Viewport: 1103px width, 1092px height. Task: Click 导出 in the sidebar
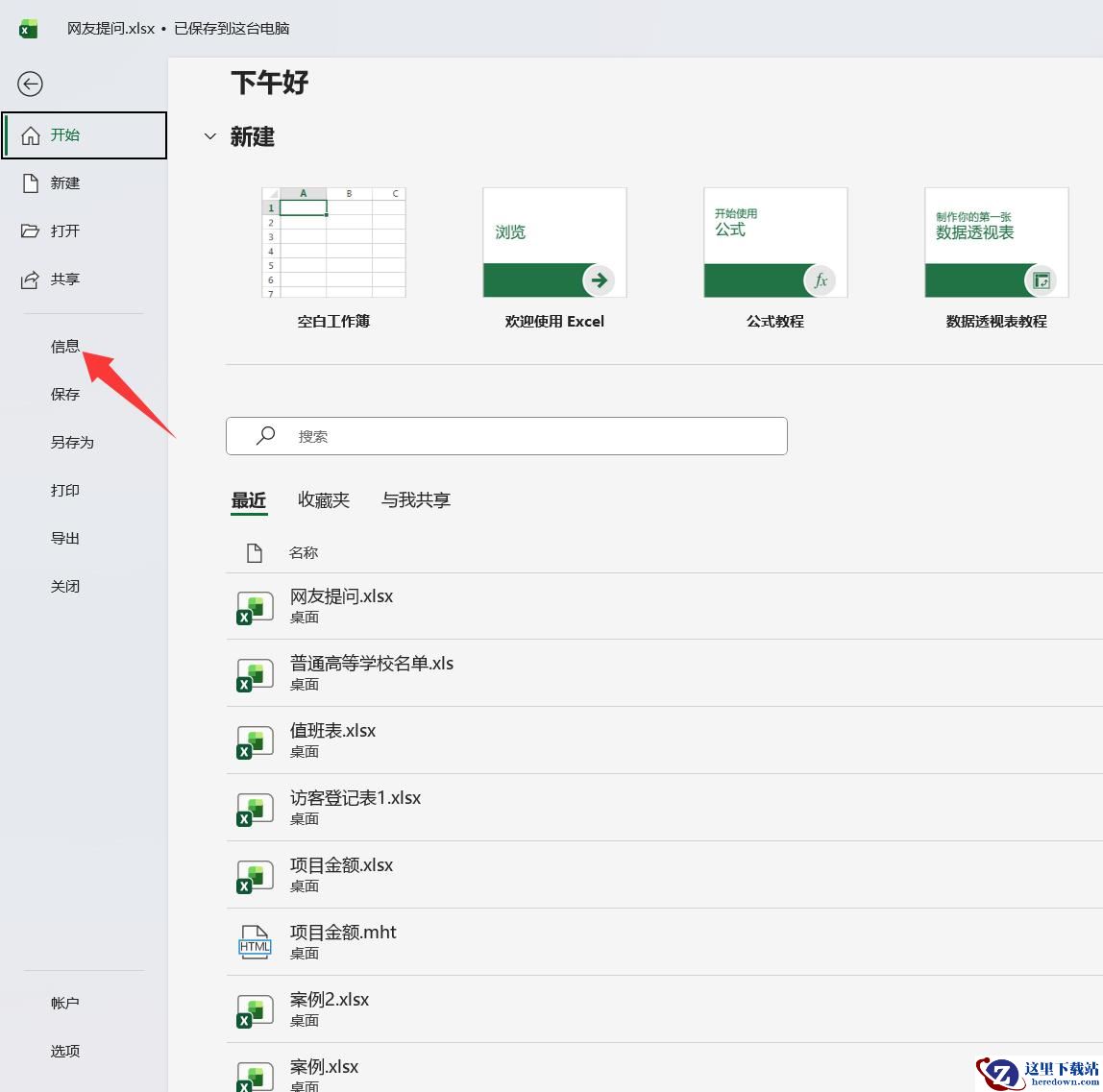[64, 539]
